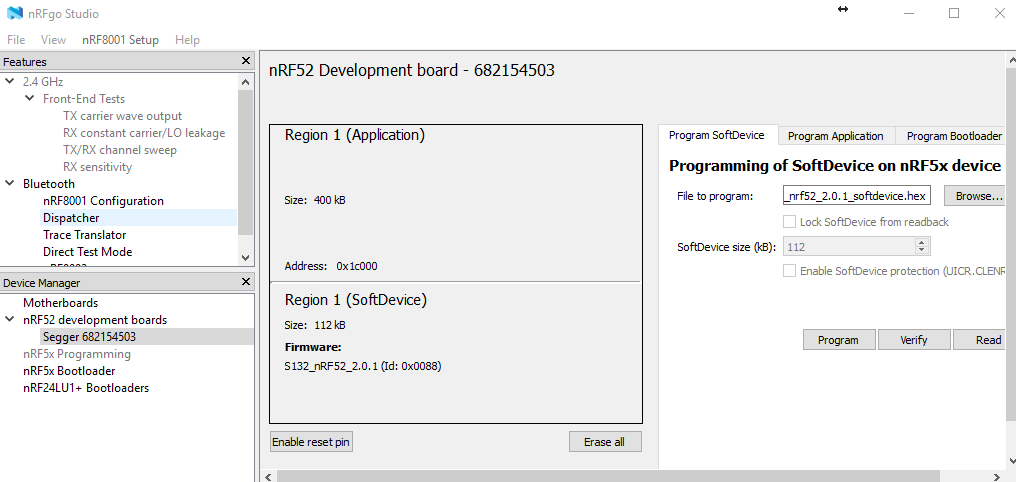Collapse the Front-End Tests node
This screenshot has height=482, width=1016.
click(30, 98)
